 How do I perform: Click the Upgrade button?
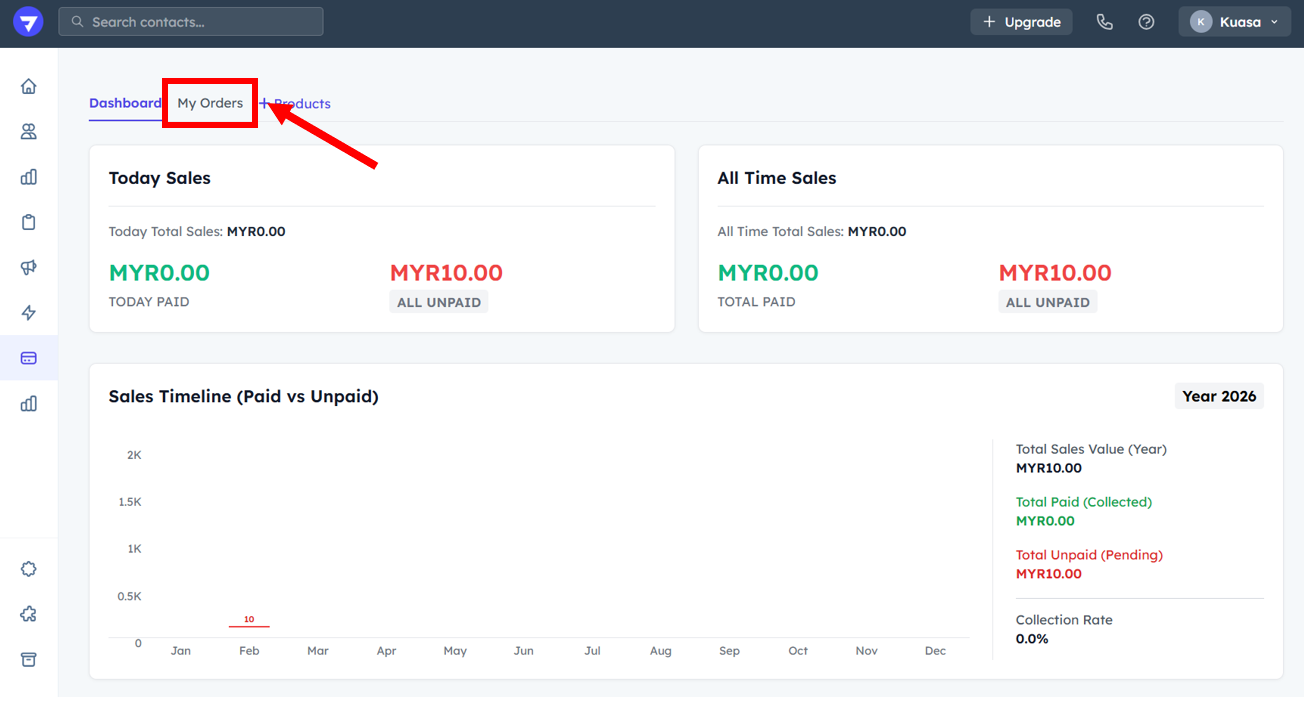click(x=1021, y=22)
